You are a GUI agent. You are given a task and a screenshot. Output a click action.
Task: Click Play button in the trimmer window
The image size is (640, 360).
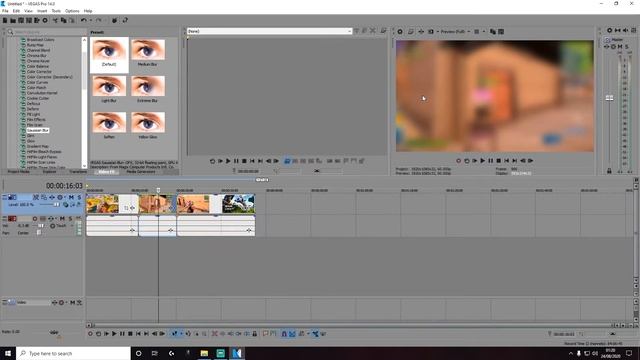[228, 161]
